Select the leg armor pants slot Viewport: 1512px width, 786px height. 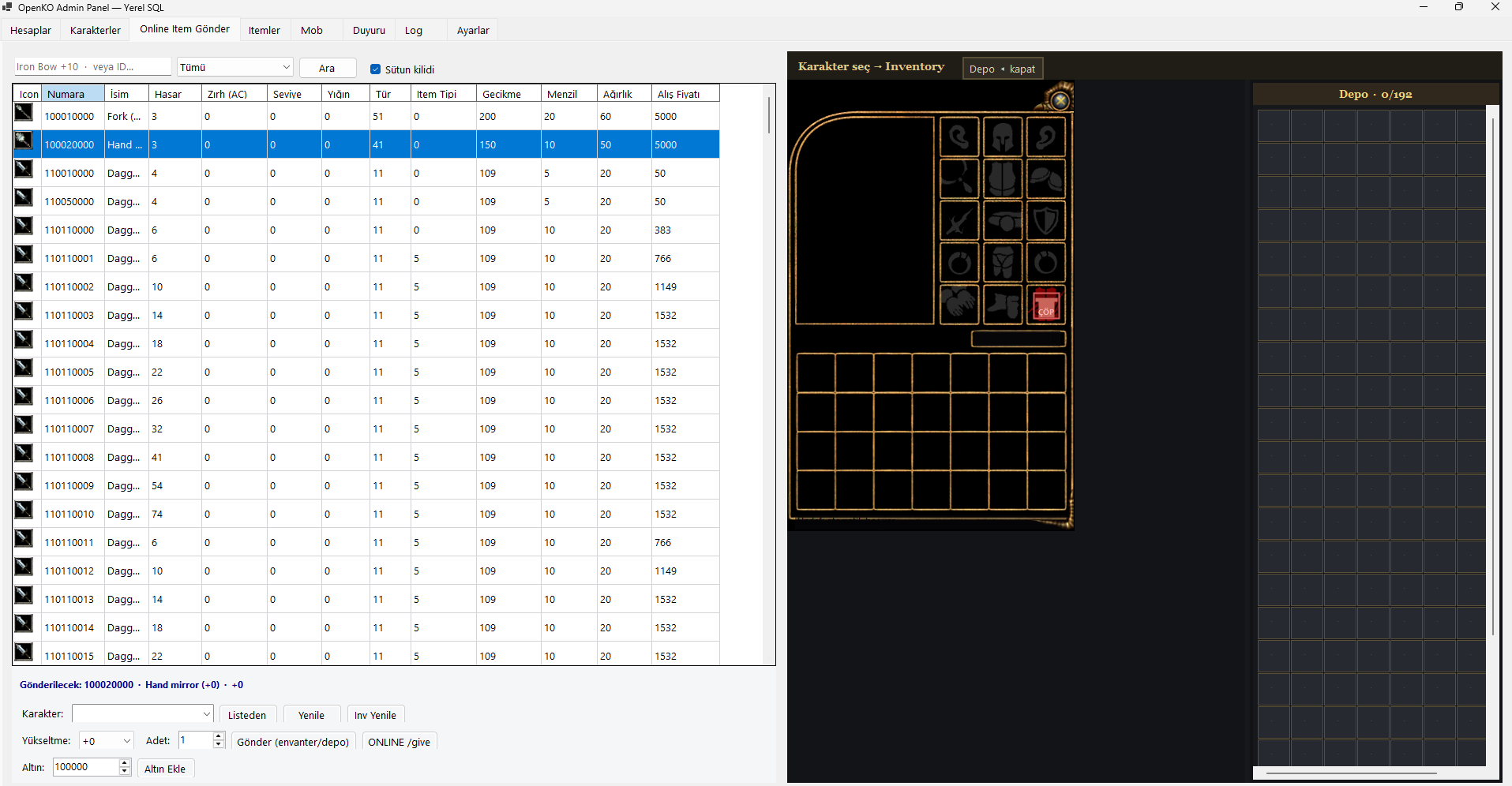coord(1003,262)
